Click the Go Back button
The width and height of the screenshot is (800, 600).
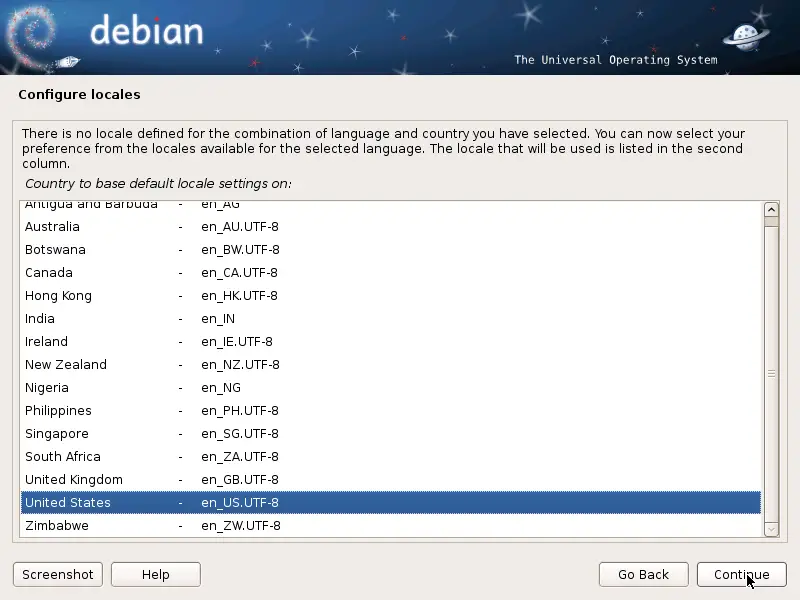point(643,574)
